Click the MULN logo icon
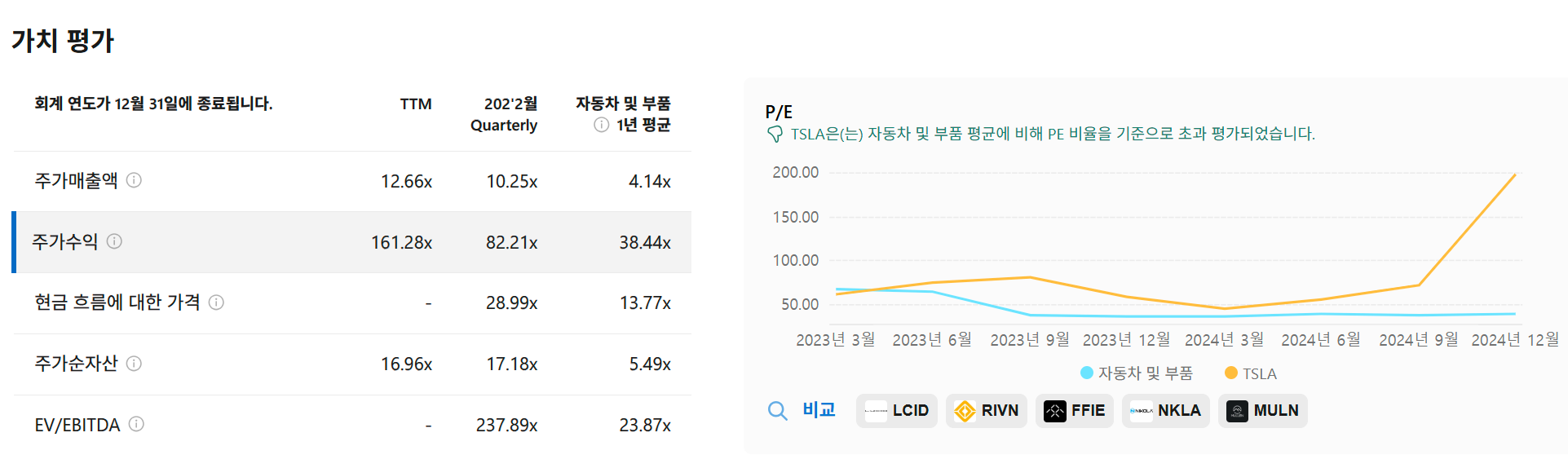Viewport: 1568px width, 468px height. (x=1237, y=411)
